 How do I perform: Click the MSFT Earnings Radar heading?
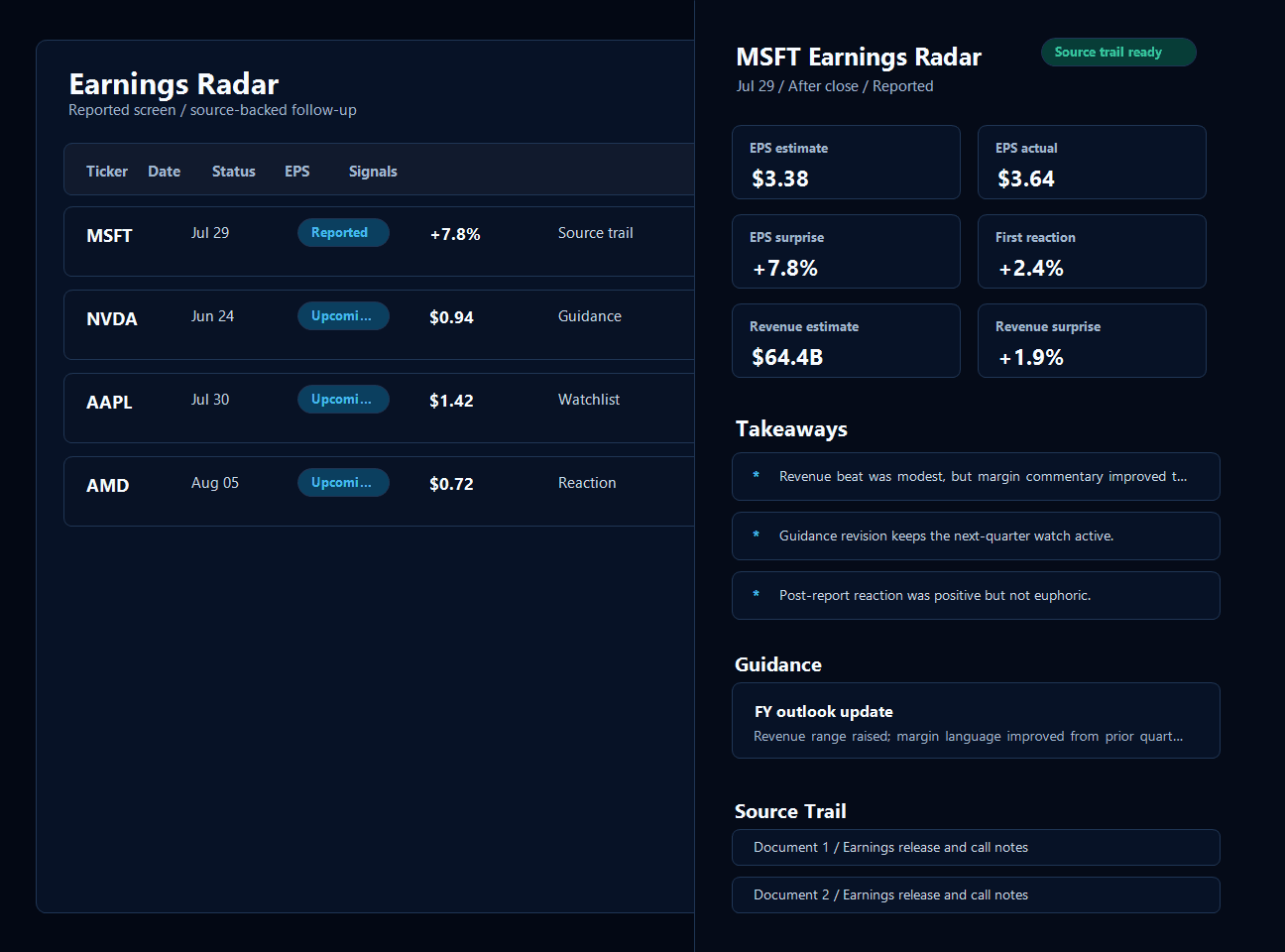[859, 58]
